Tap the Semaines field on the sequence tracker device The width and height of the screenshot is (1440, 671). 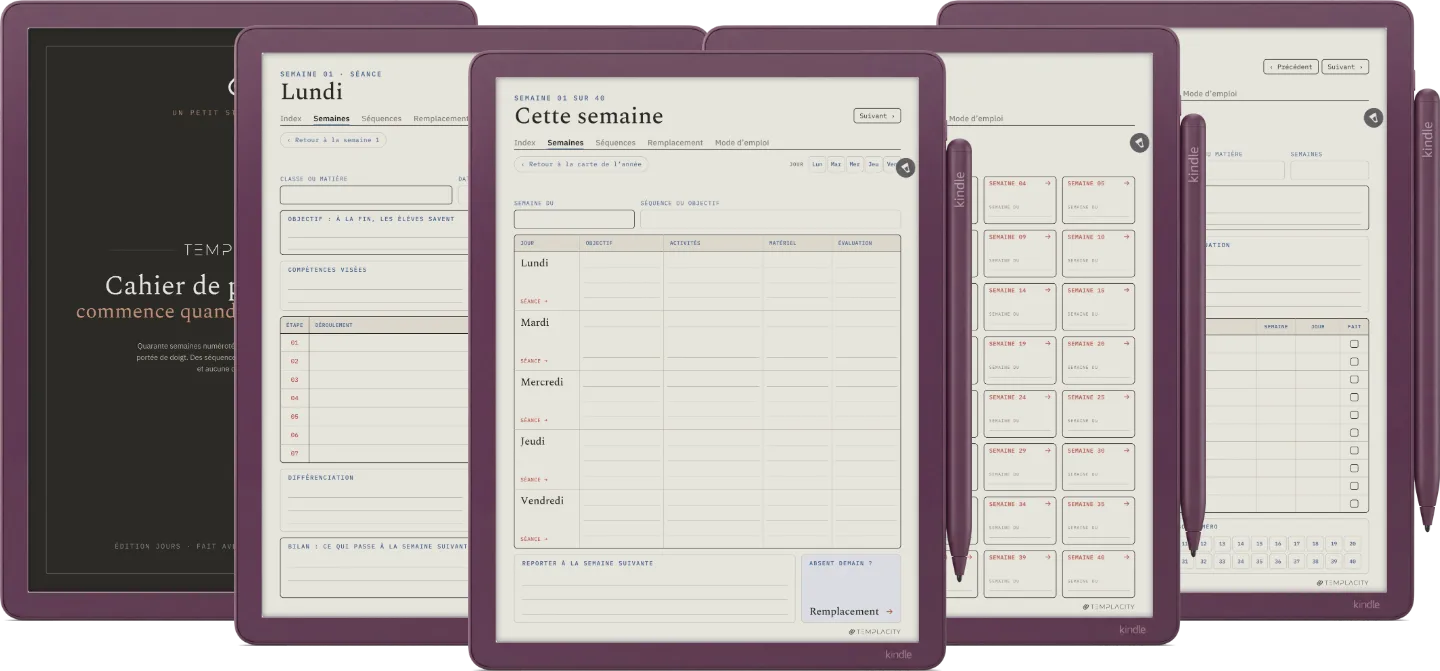pos(1329,170)
